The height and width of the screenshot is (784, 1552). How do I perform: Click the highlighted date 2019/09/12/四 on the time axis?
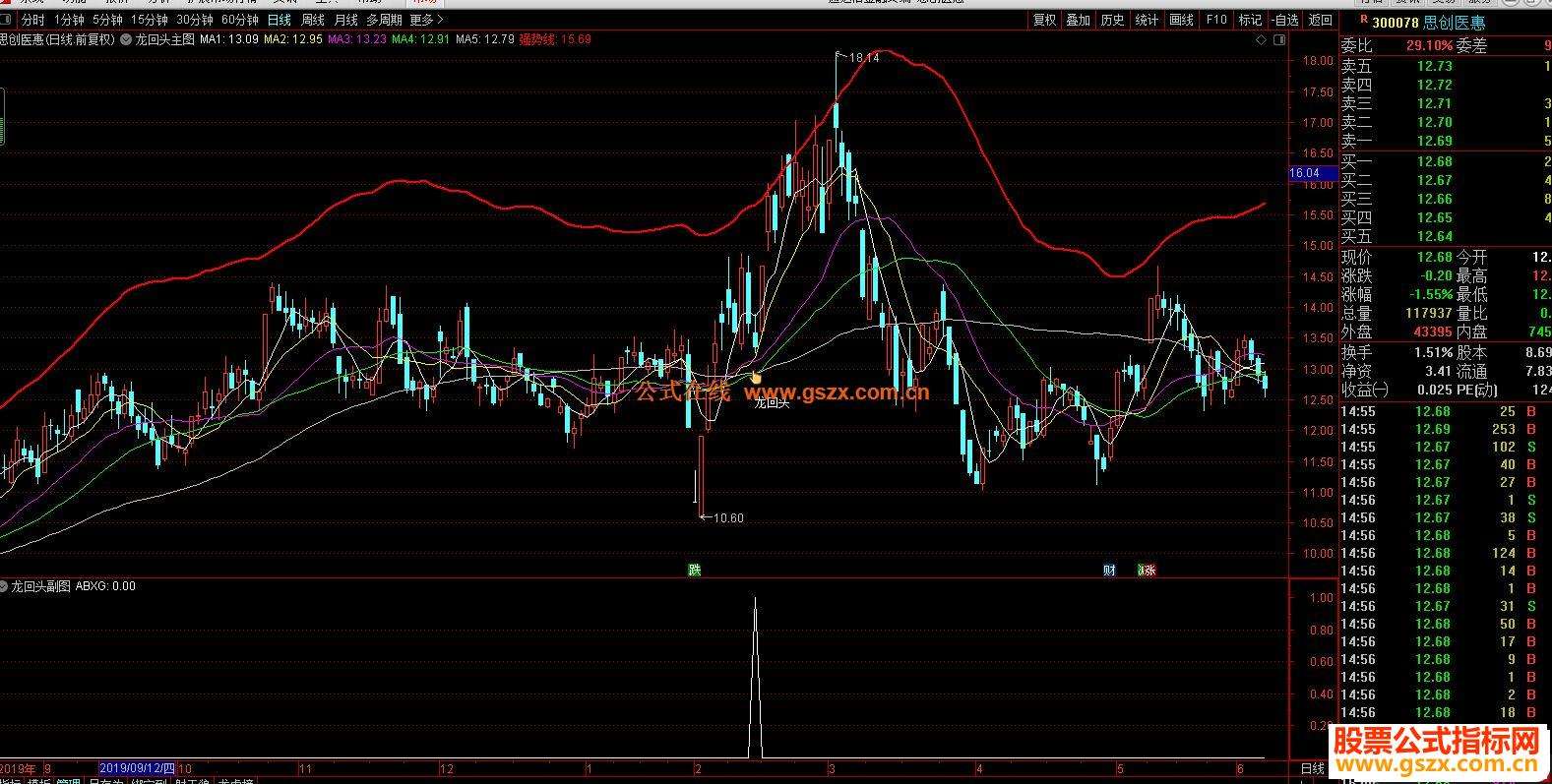pos(138,768)
